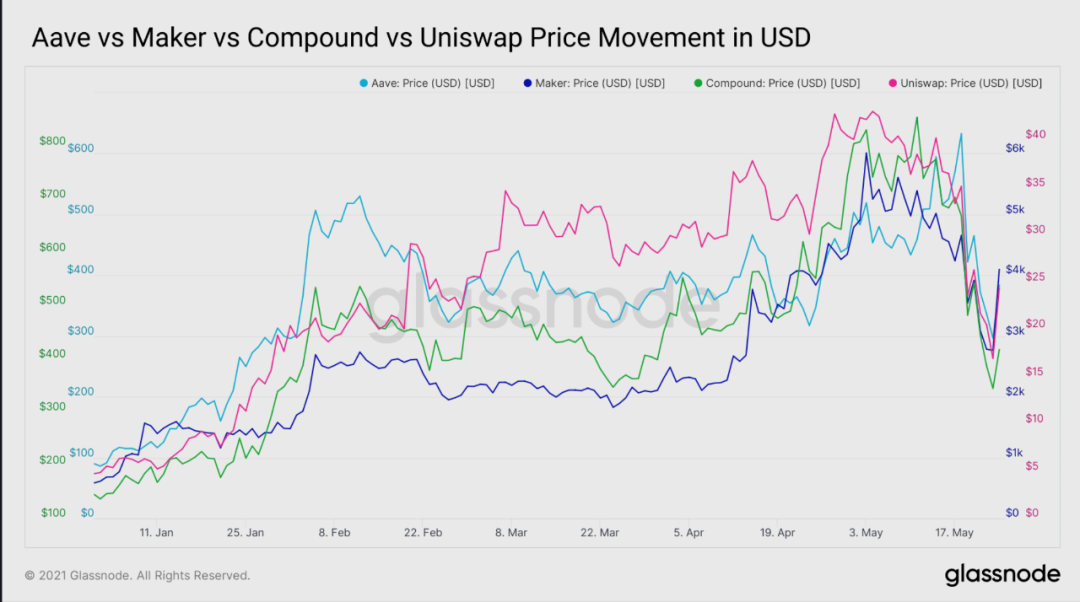Click the 11. Jan date axis label
Image resolution: width=1080 pixels, height=602 pixels.
click(156, 532)
